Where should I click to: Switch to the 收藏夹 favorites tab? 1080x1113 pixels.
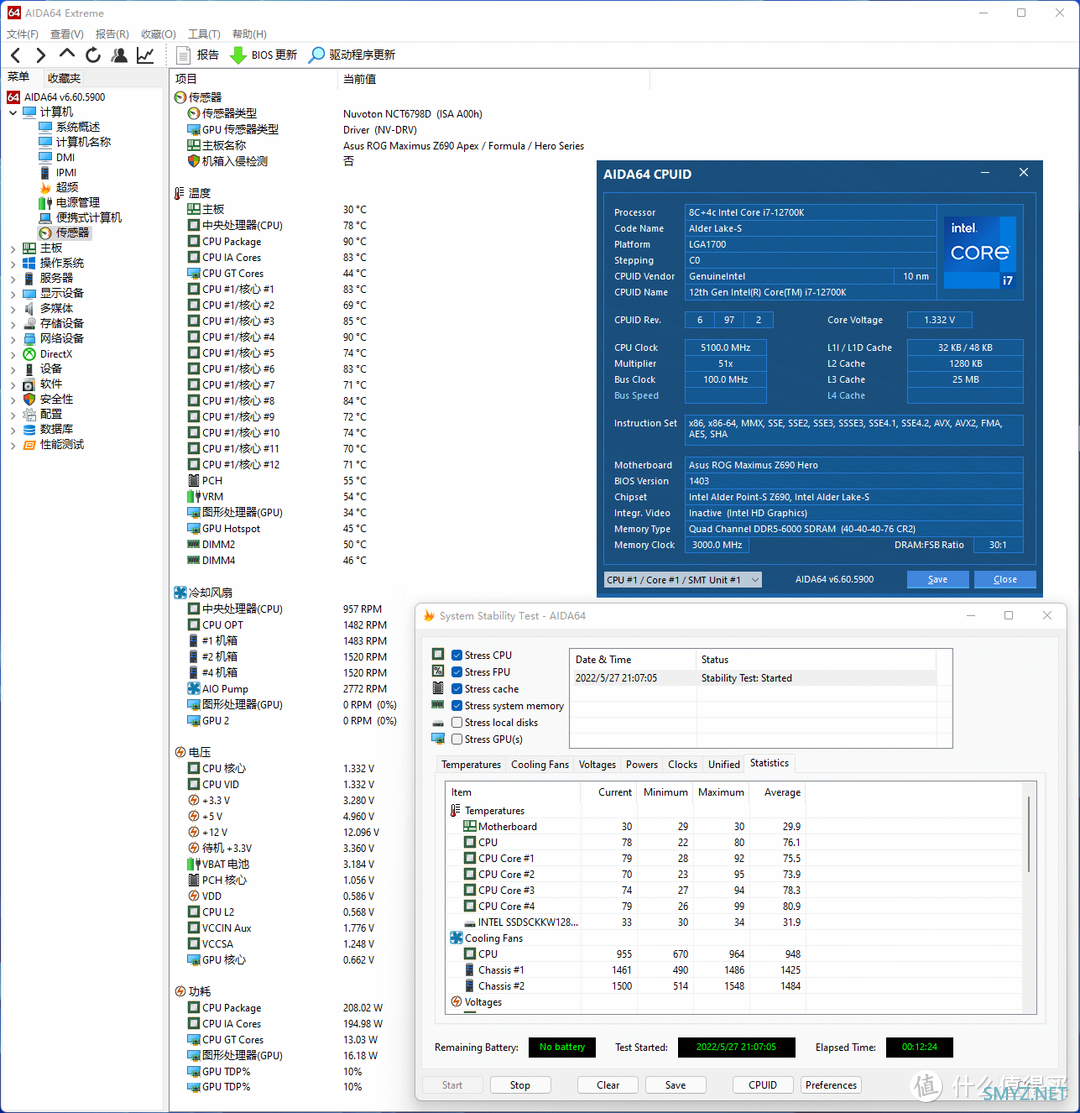(x=64, y=78)
